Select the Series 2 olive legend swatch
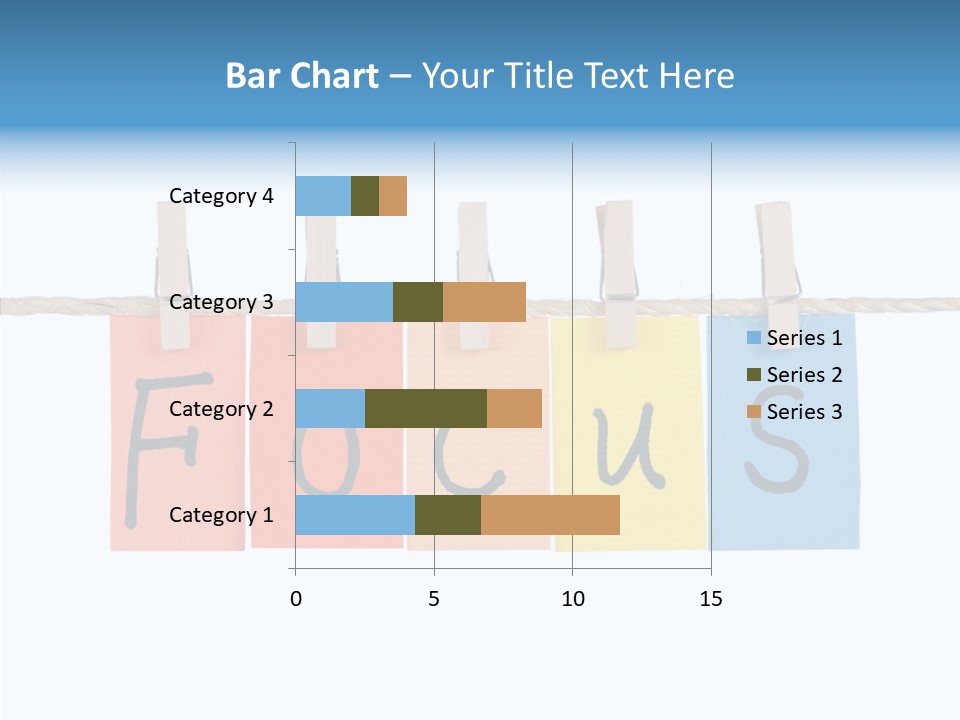960x720 pixels. [753, 375]
